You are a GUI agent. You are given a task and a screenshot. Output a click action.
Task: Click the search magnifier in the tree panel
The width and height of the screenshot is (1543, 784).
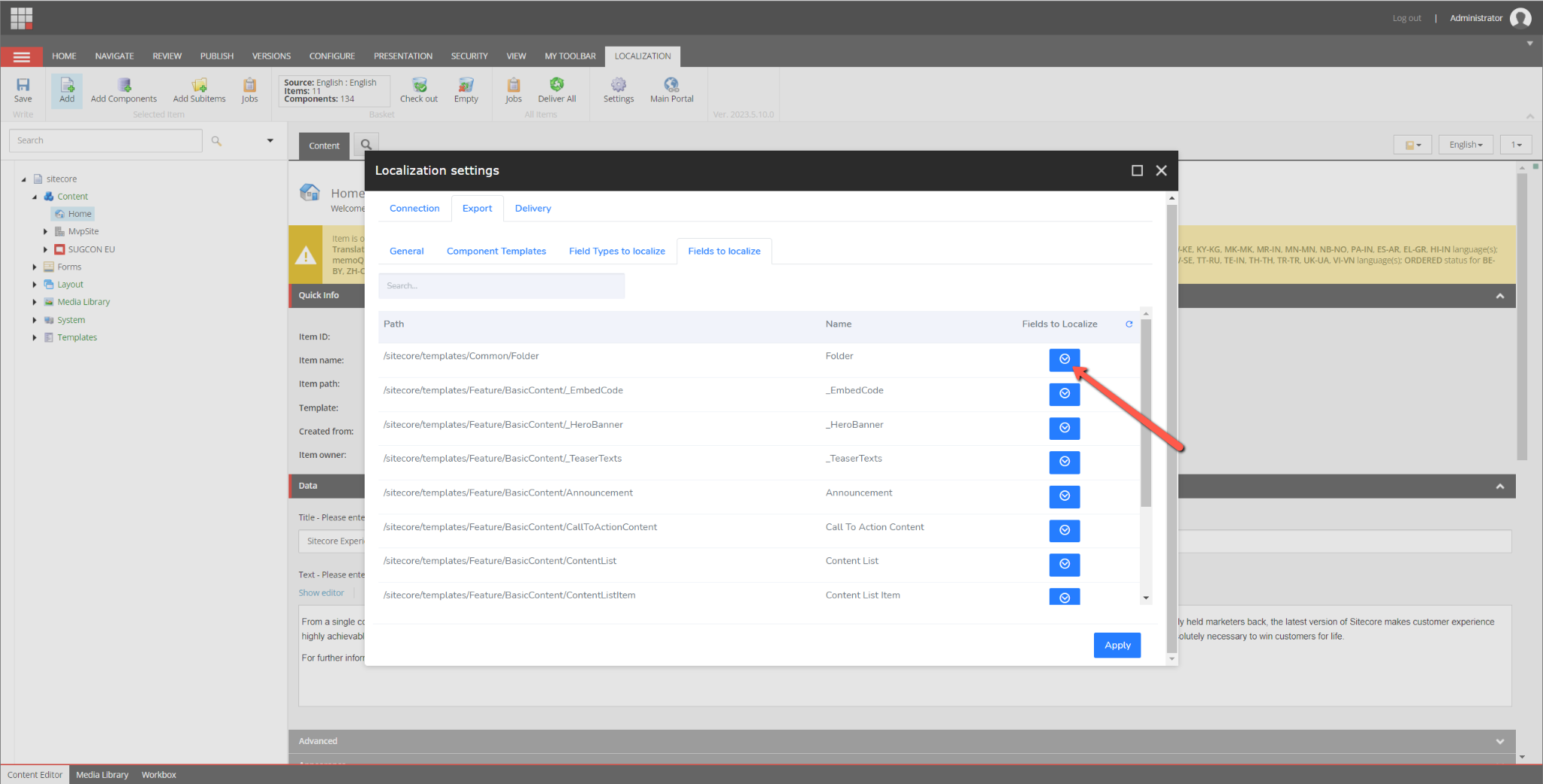coord(216,141)
